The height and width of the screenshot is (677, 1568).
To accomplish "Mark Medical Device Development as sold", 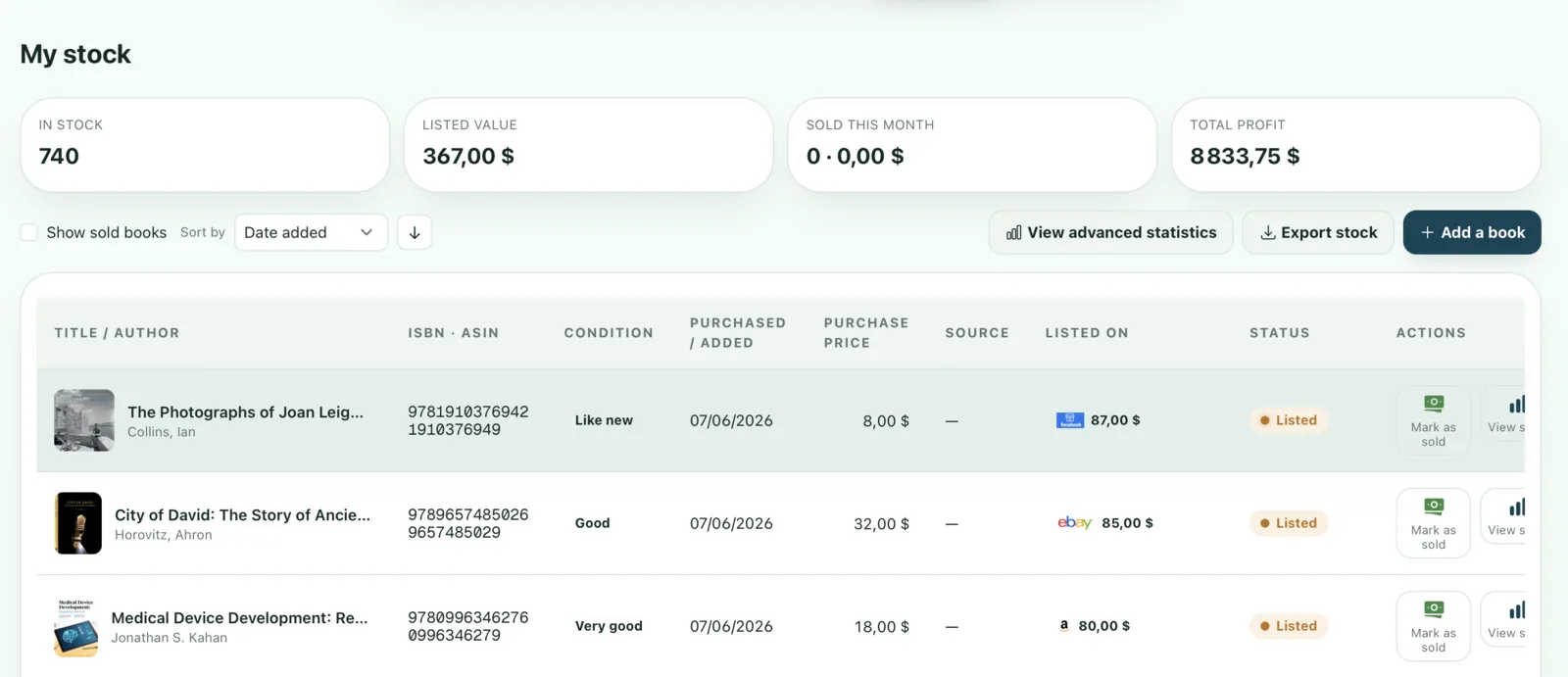I will 1433,626.
